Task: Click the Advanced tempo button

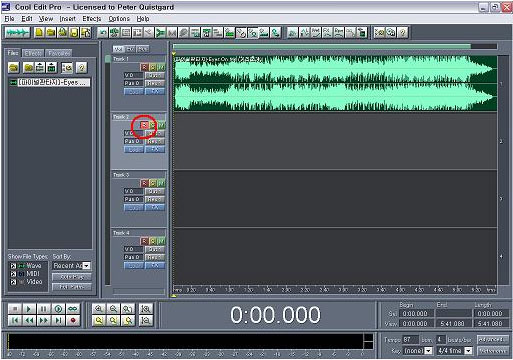Action: [x=493, y=339]
